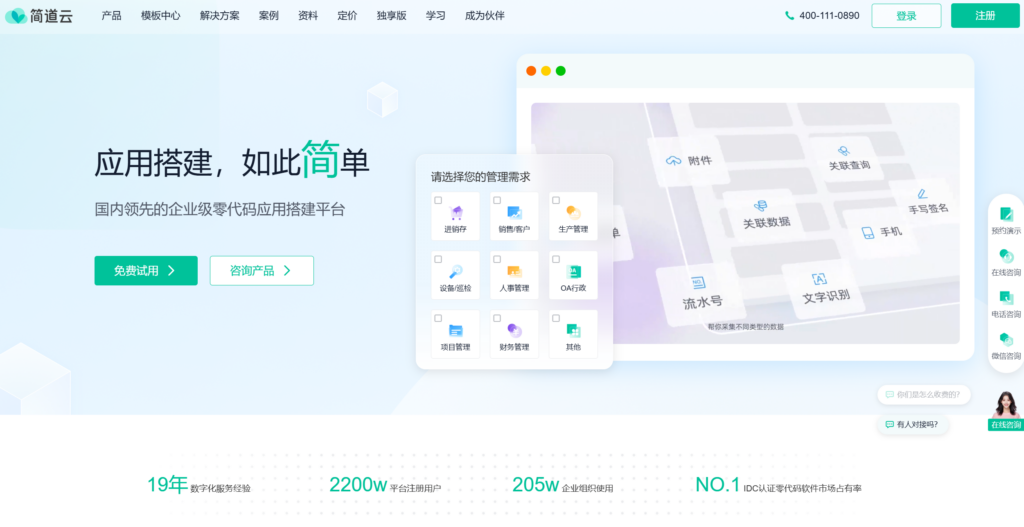Click the arrow chevron on 免费试用
The image size is (1024, 527).
171,270
